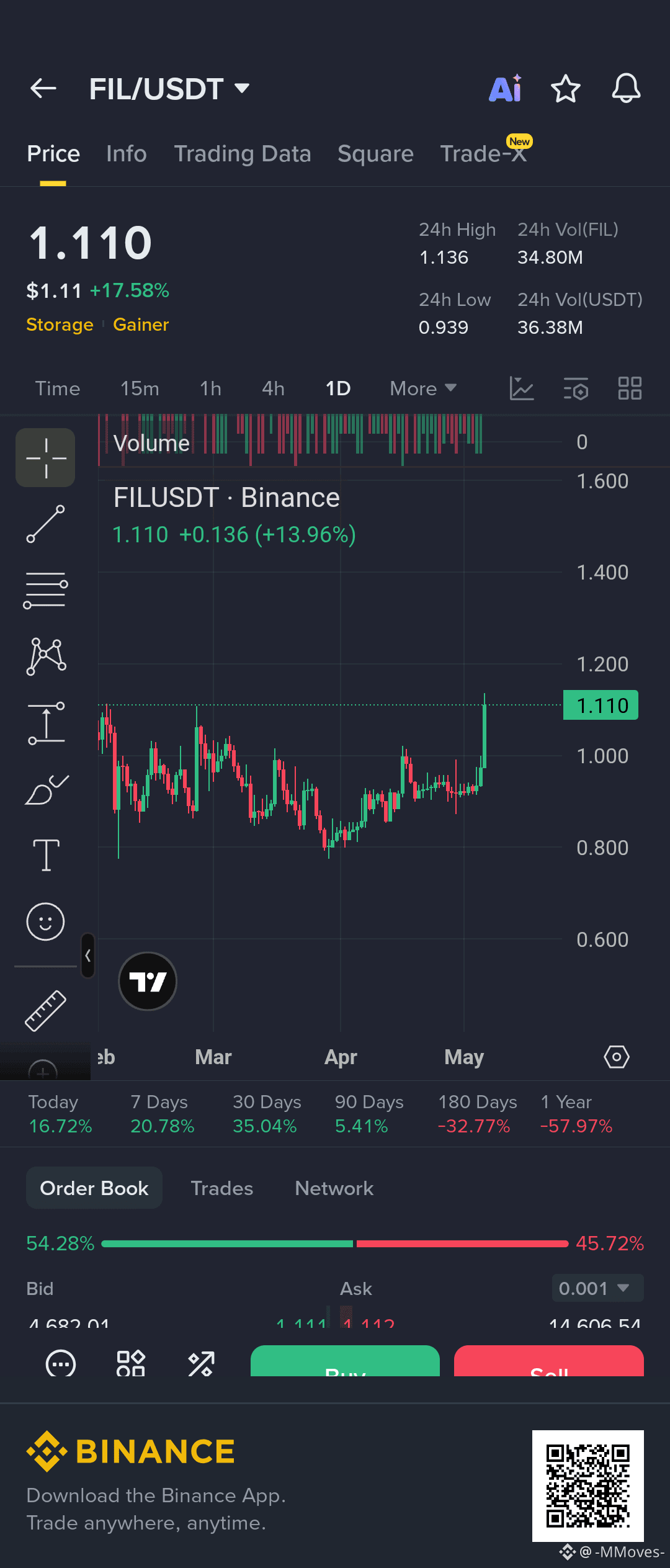Tap the green bid ratio bar
This screenshot has width=670, height=1568.
[x=227, y=1243]
